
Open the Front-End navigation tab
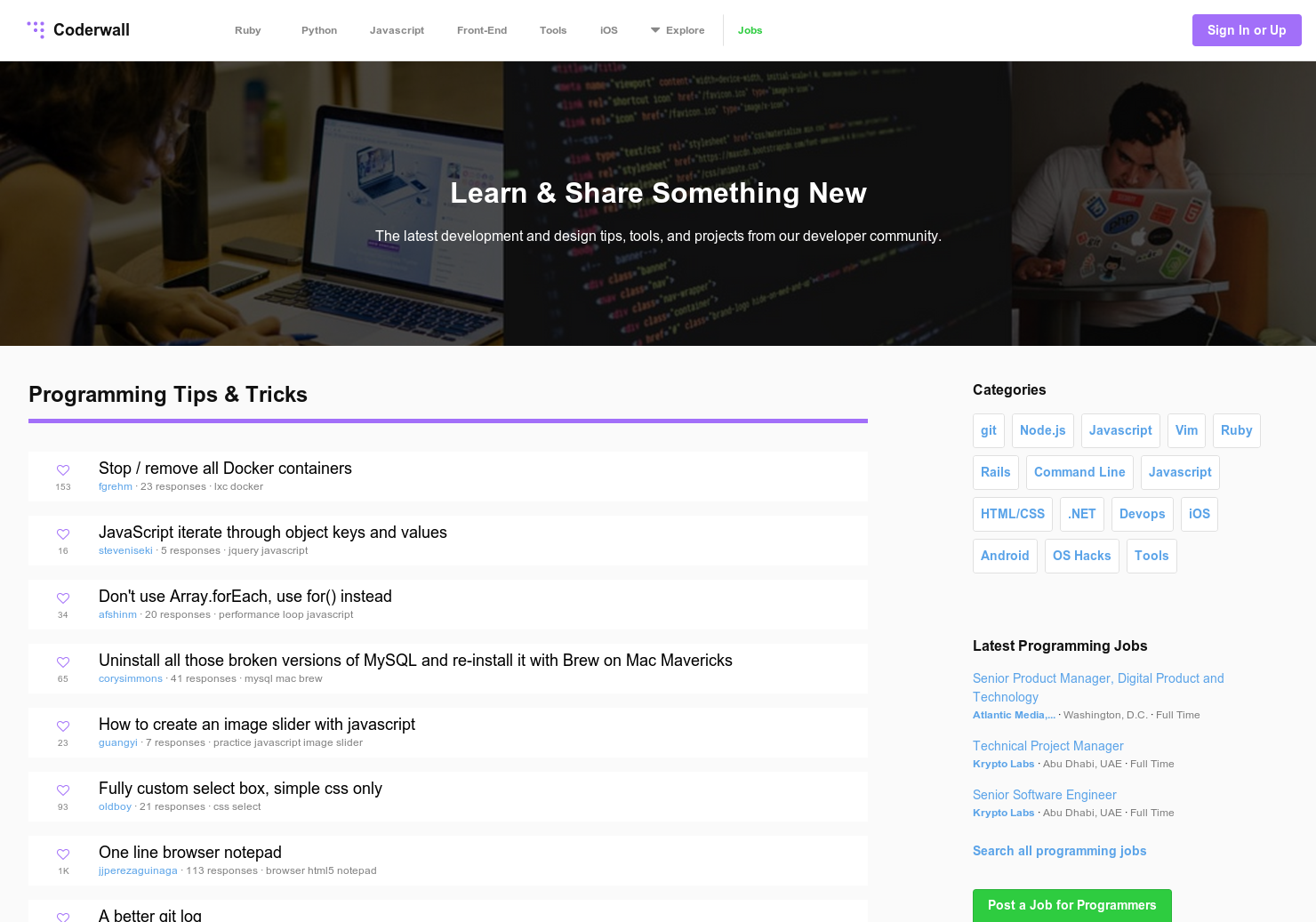tap(481, 29)
